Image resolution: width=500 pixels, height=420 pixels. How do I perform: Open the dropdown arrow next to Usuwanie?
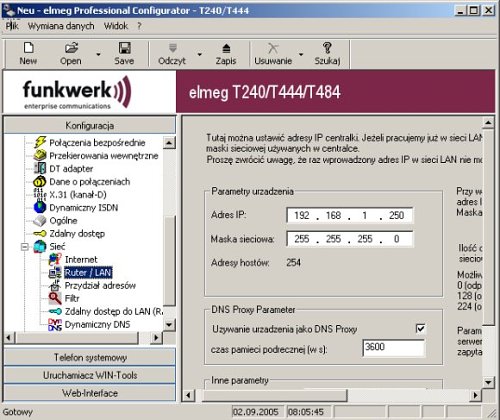point(301,54)
